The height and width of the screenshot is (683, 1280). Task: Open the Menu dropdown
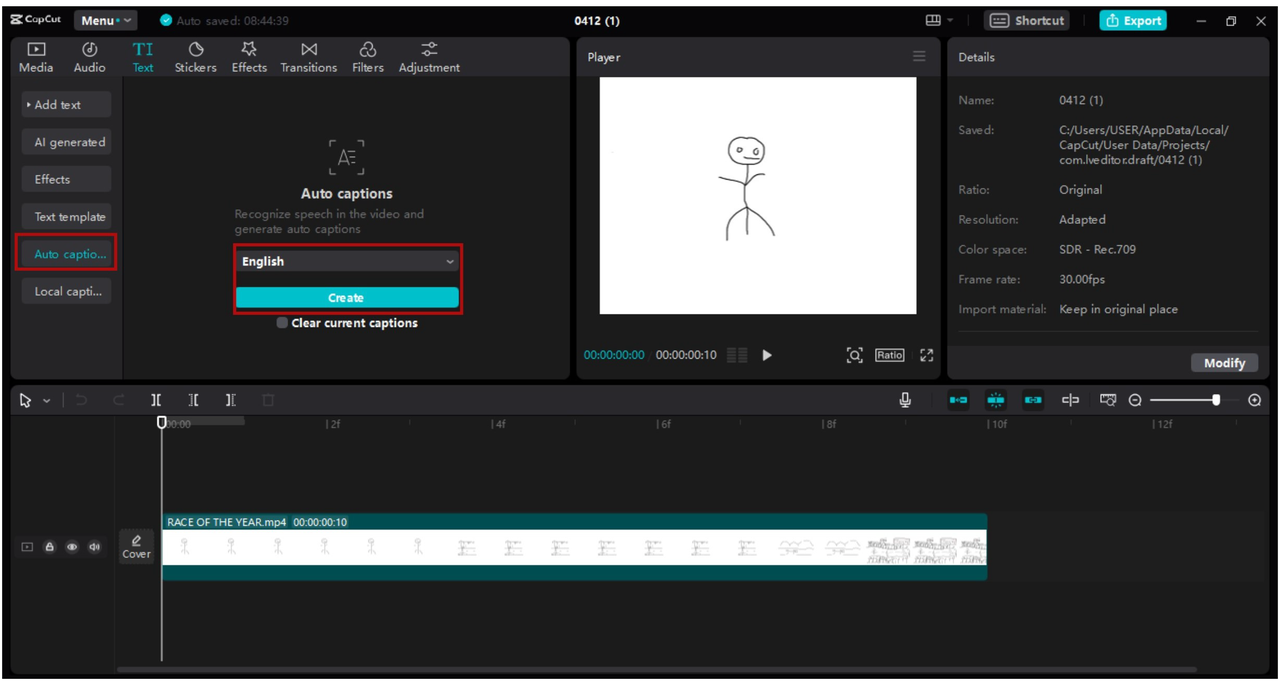click(x=105, y=20)
